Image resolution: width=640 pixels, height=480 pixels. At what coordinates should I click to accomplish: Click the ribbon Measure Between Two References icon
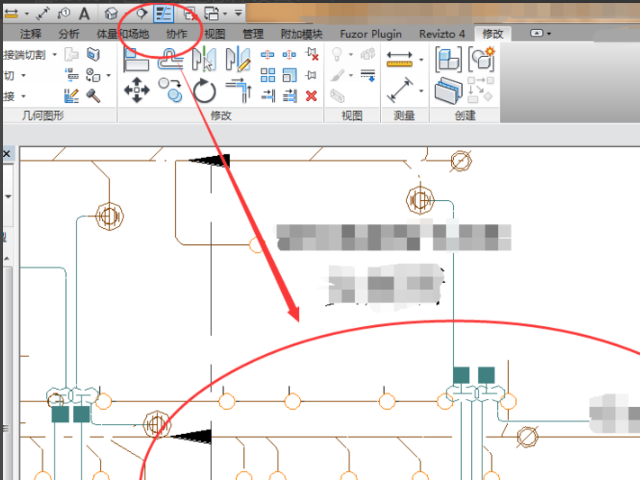399,60
